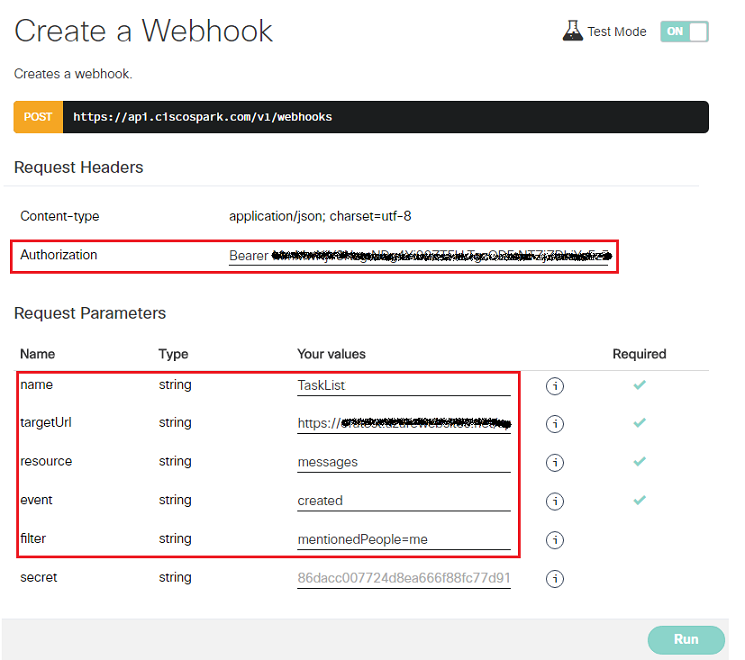Click the Test Mode flask icon
This screenshot has height=660, width=745.
(x=572, y=31)
